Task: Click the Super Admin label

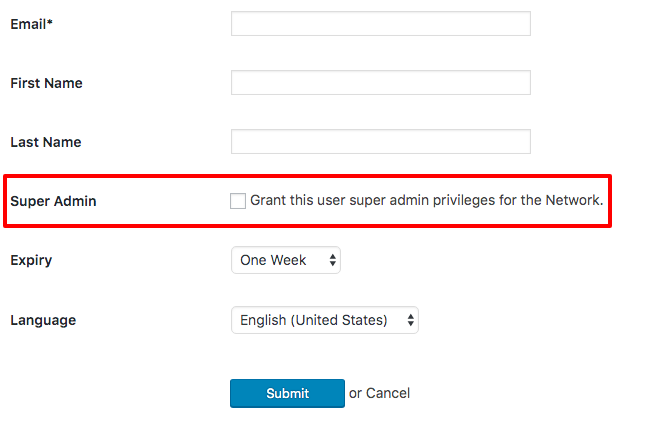Action: pyautogui.click(x=53, y=201)
